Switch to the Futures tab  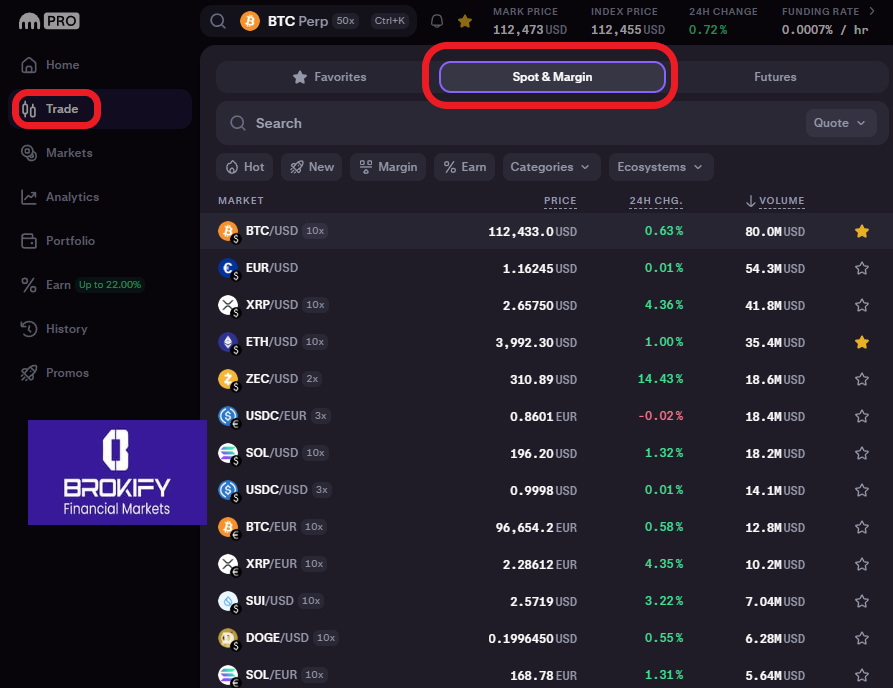(x=775, y=77)
